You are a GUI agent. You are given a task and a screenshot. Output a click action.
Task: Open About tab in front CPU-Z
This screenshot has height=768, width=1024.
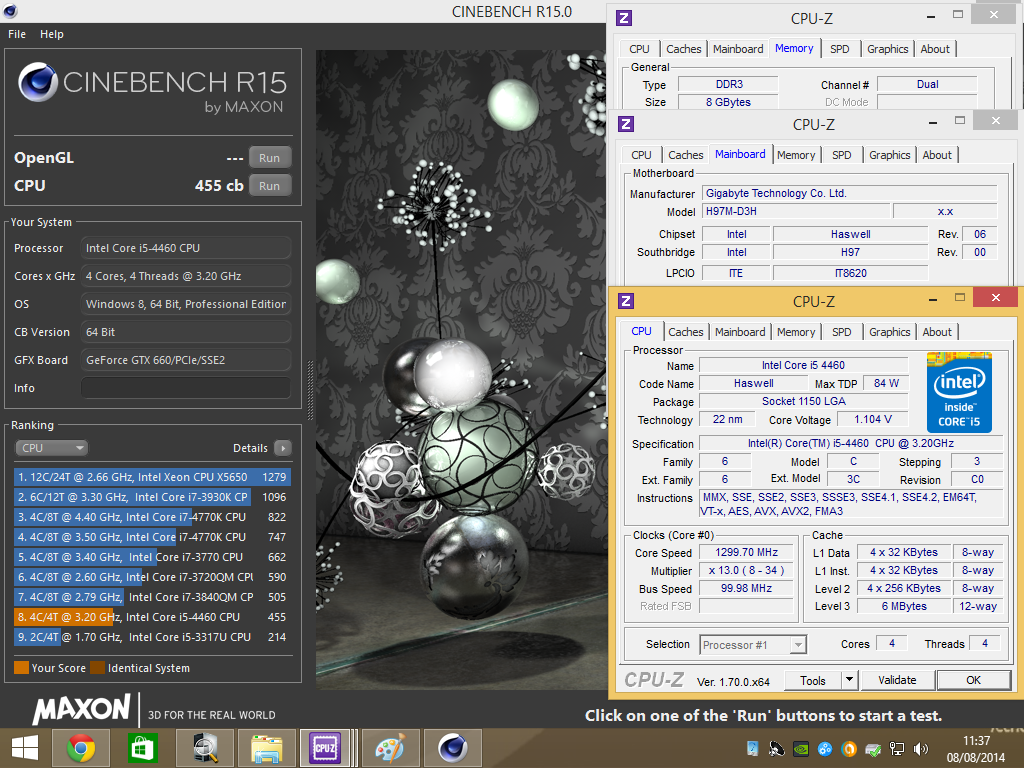(x=936, y=332)
